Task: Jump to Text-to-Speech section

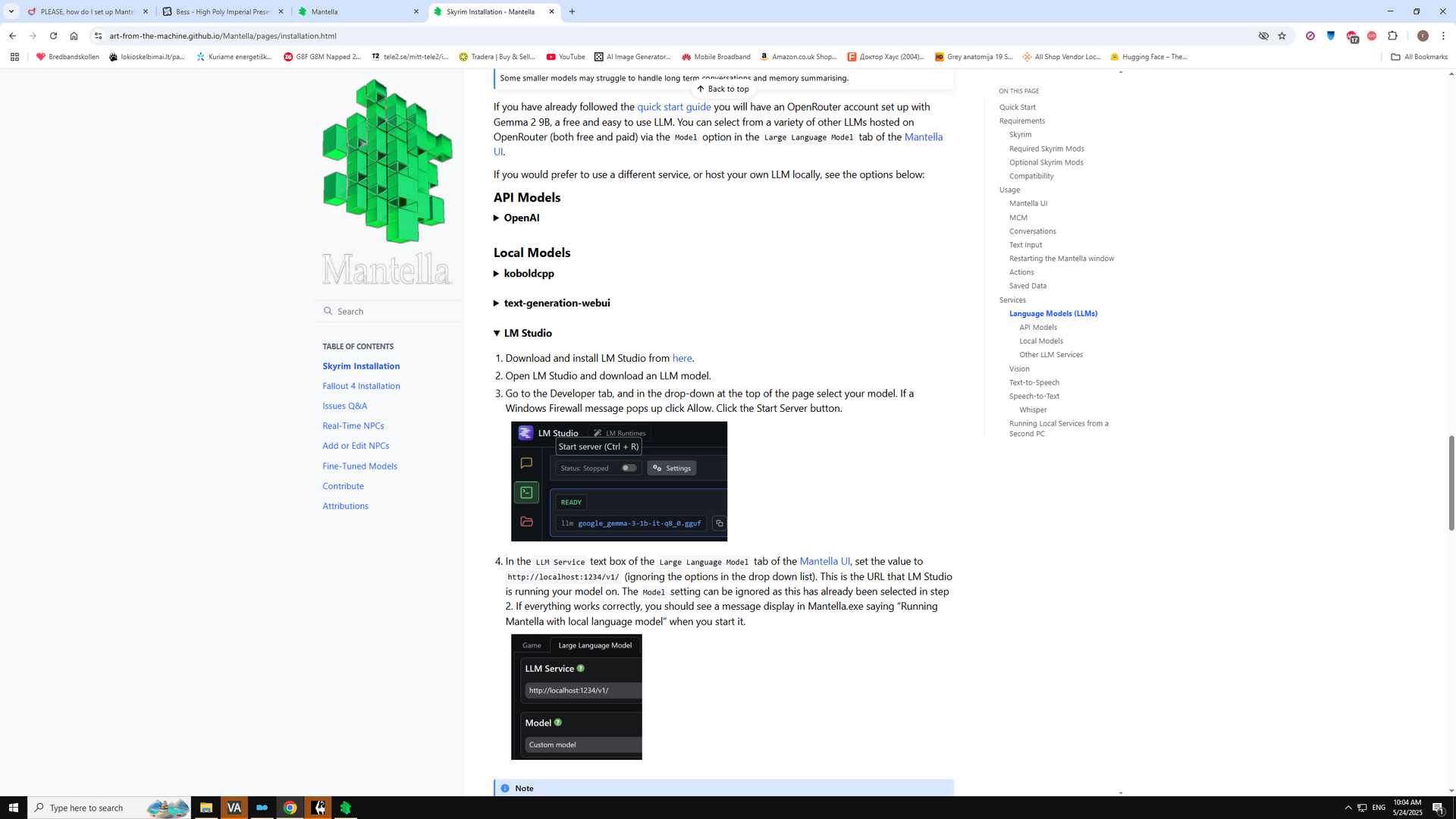Action: tap(1034, 382)
